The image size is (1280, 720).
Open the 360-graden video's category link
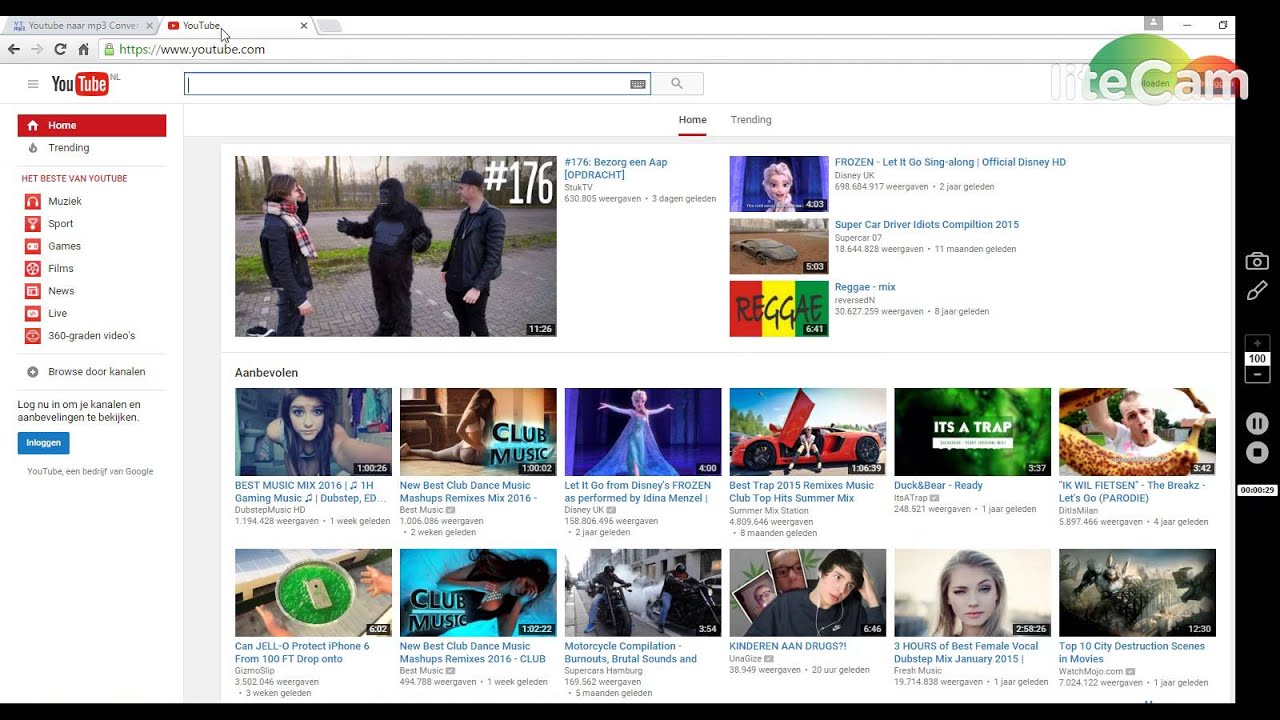pos(92,336)
